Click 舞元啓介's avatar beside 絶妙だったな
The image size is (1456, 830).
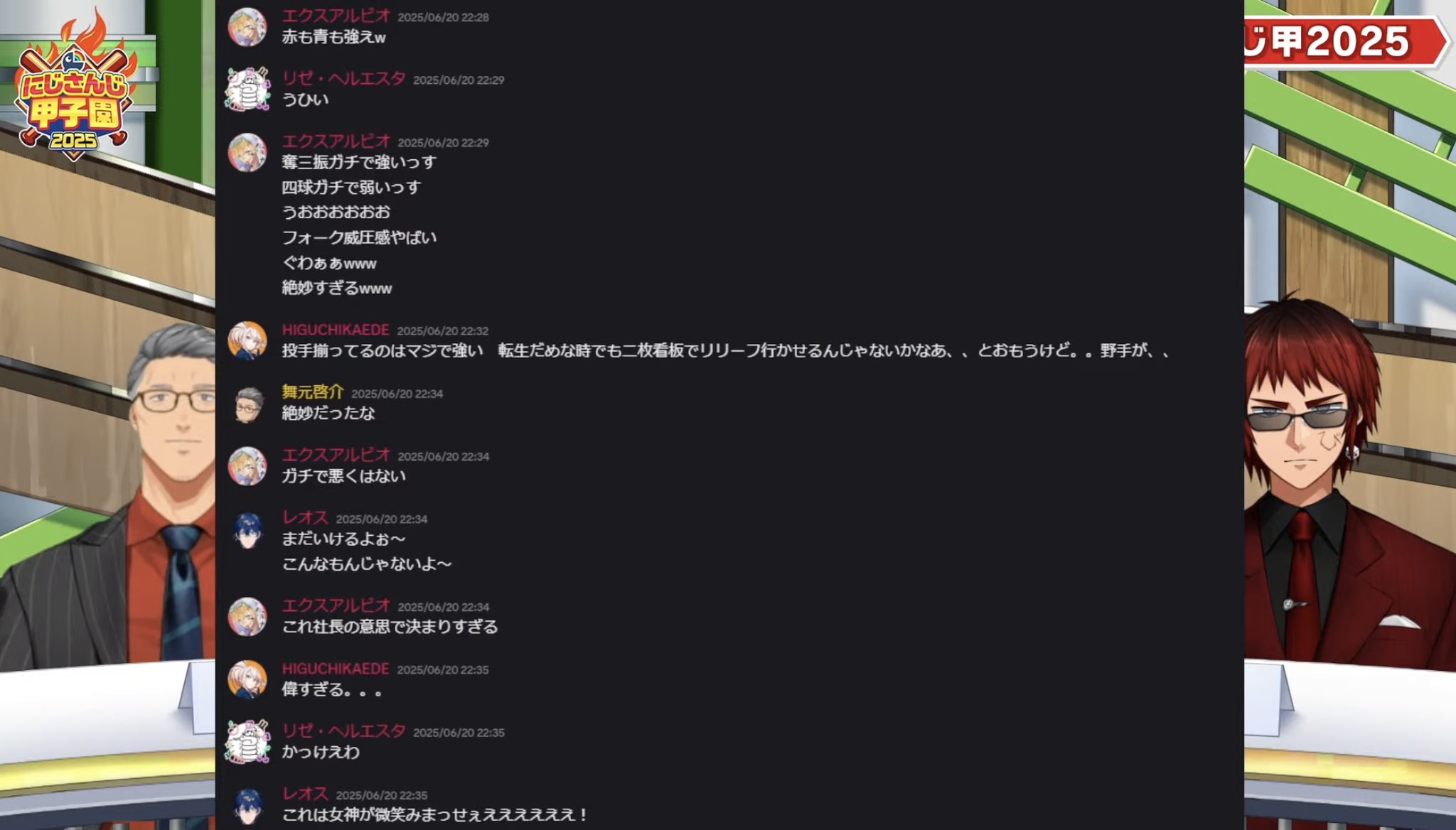click(x=247, y=403)
